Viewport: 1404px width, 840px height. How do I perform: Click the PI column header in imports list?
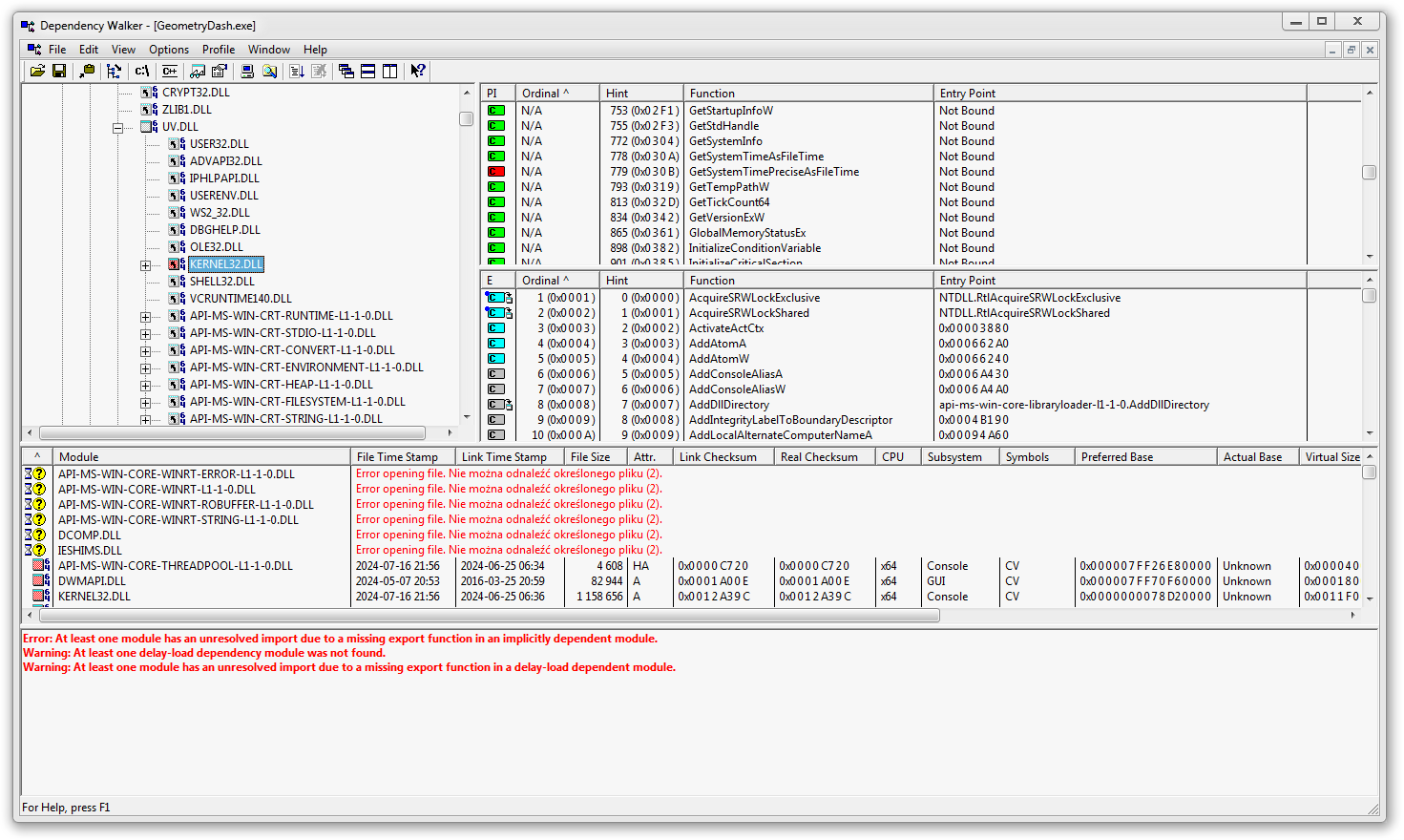click(497, 94)
